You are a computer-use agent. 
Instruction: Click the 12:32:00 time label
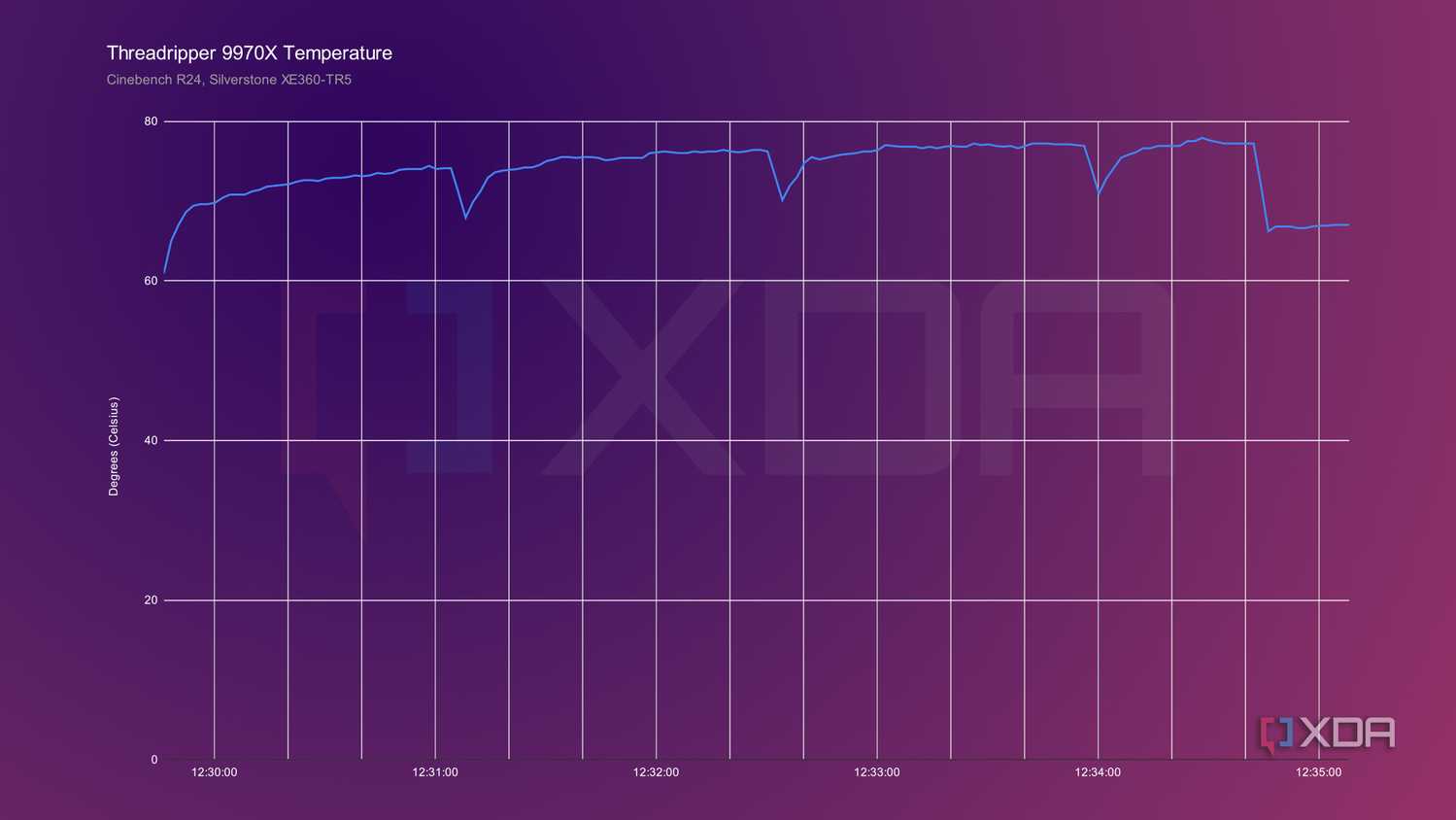coord(656,772)
